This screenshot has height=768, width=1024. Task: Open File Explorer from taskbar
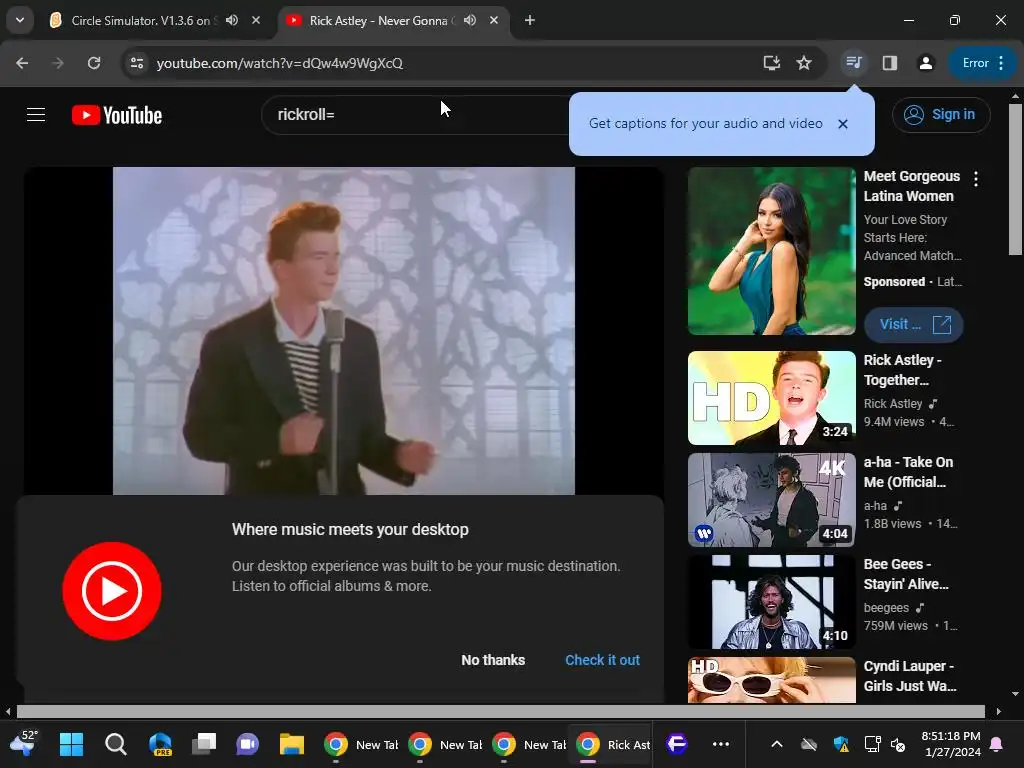[x=292, y=744]
